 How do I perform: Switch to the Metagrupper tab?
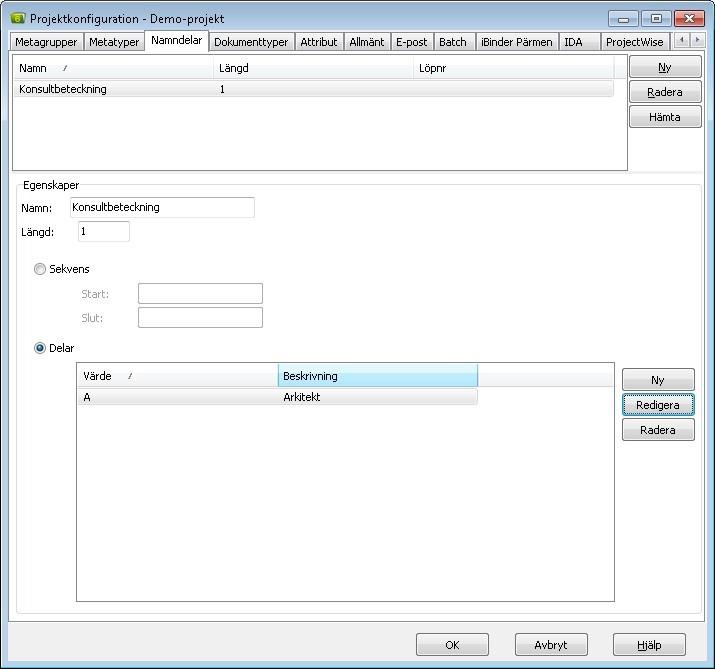point(46,42)
